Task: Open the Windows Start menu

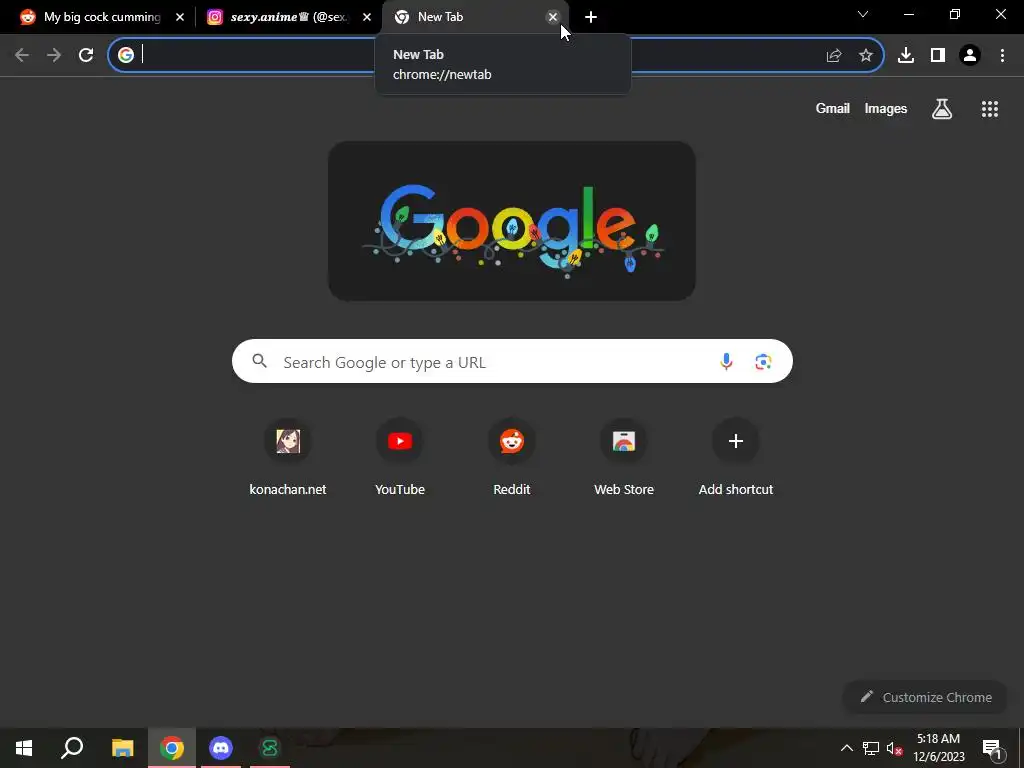Action: click(24, 748)
